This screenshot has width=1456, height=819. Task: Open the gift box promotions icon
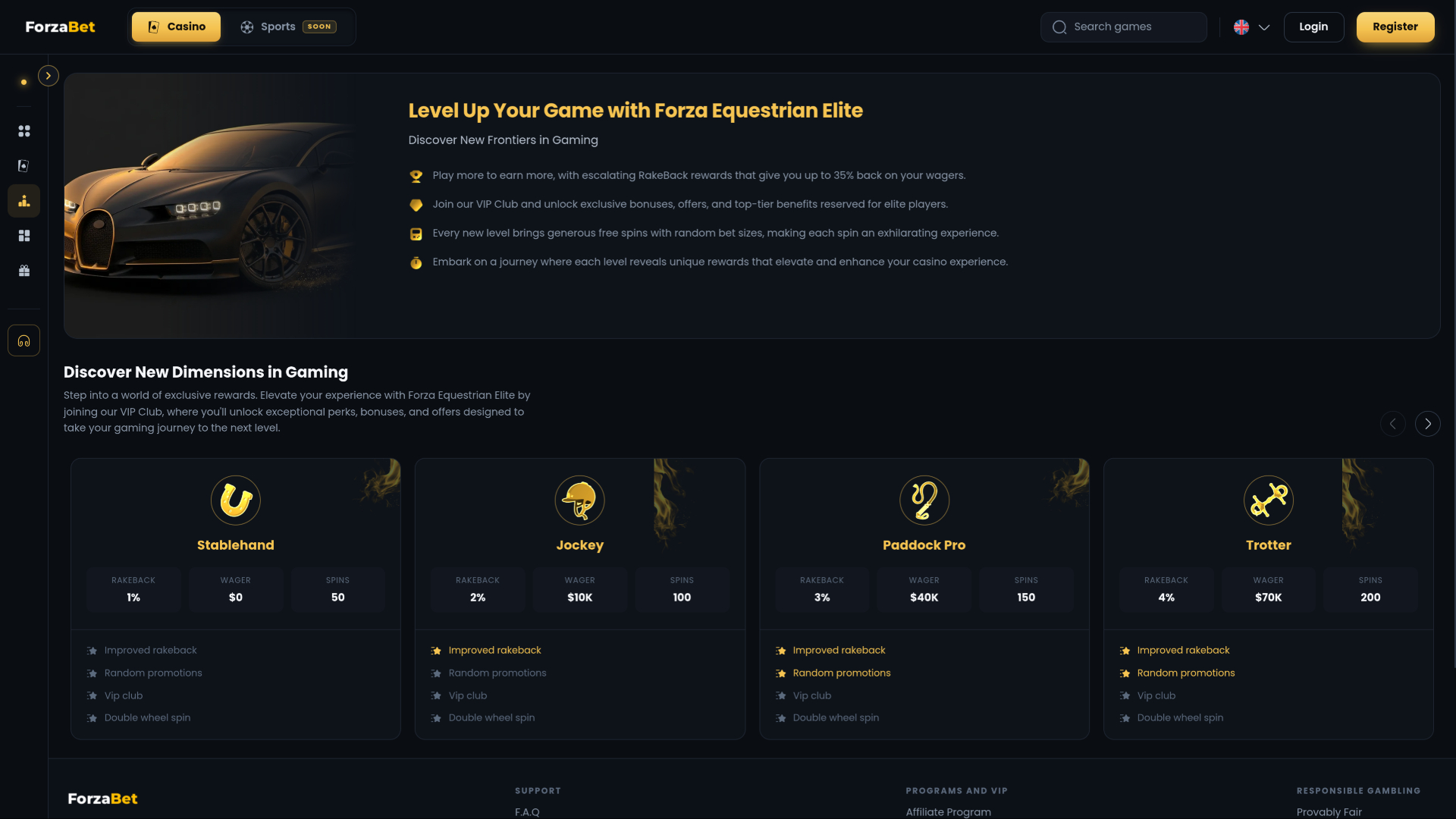(x=24, y=271)
